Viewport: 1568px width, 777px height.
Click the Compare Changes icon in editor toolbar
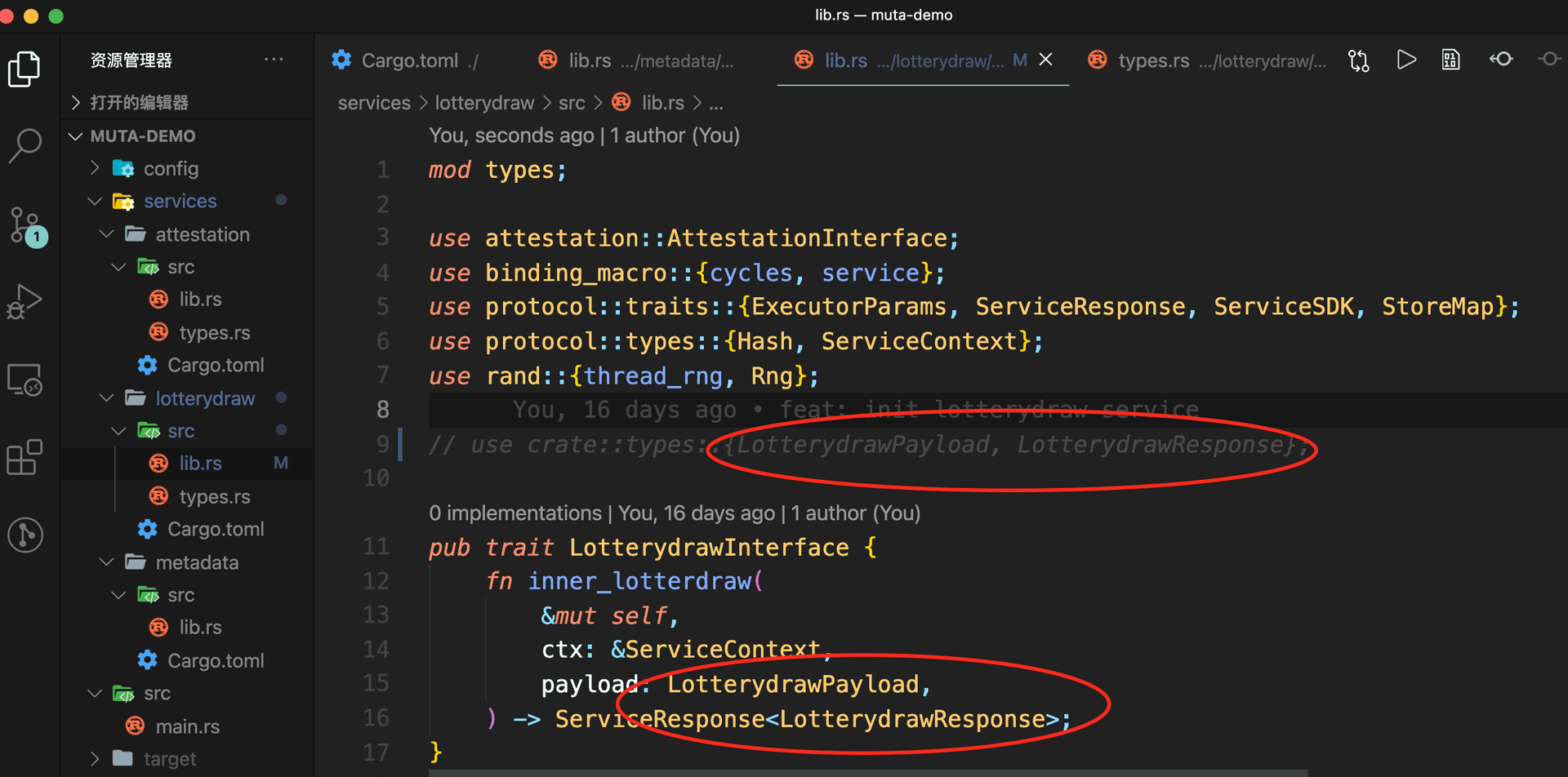(x=1359, y=60)
